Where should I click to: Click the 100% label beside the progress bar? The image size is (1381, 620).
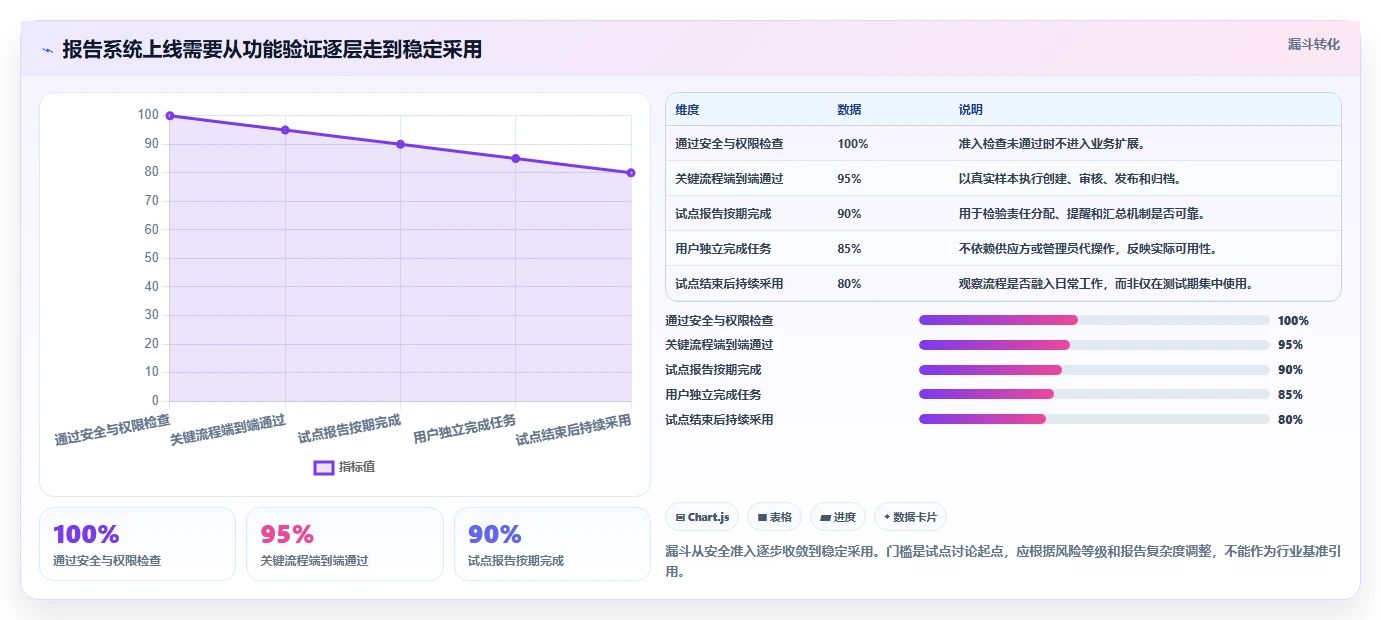coord(1293,321)
